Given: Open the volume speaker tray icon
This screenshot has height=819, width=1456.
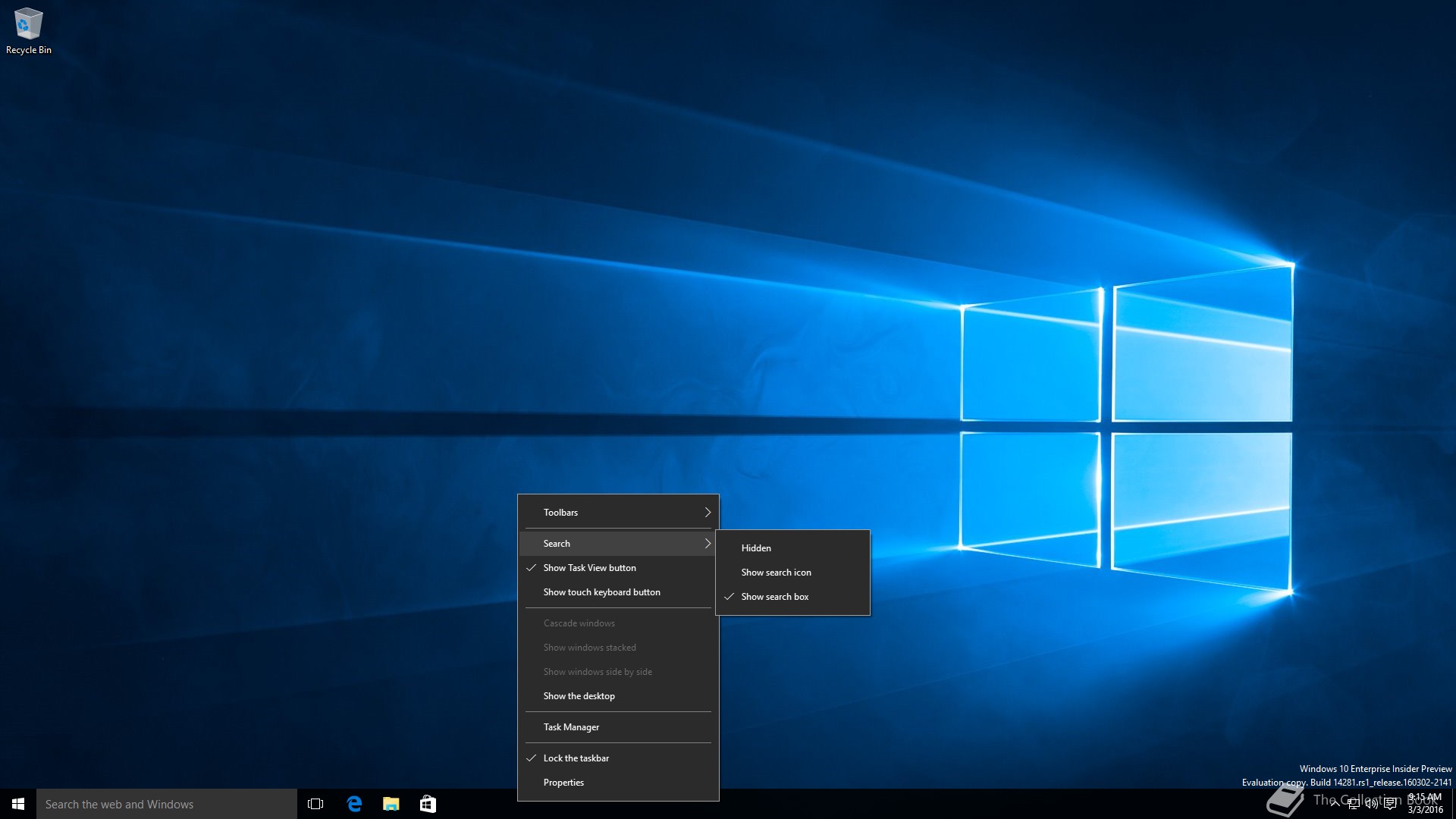Looking at the screenshot, I should 1372,804.
